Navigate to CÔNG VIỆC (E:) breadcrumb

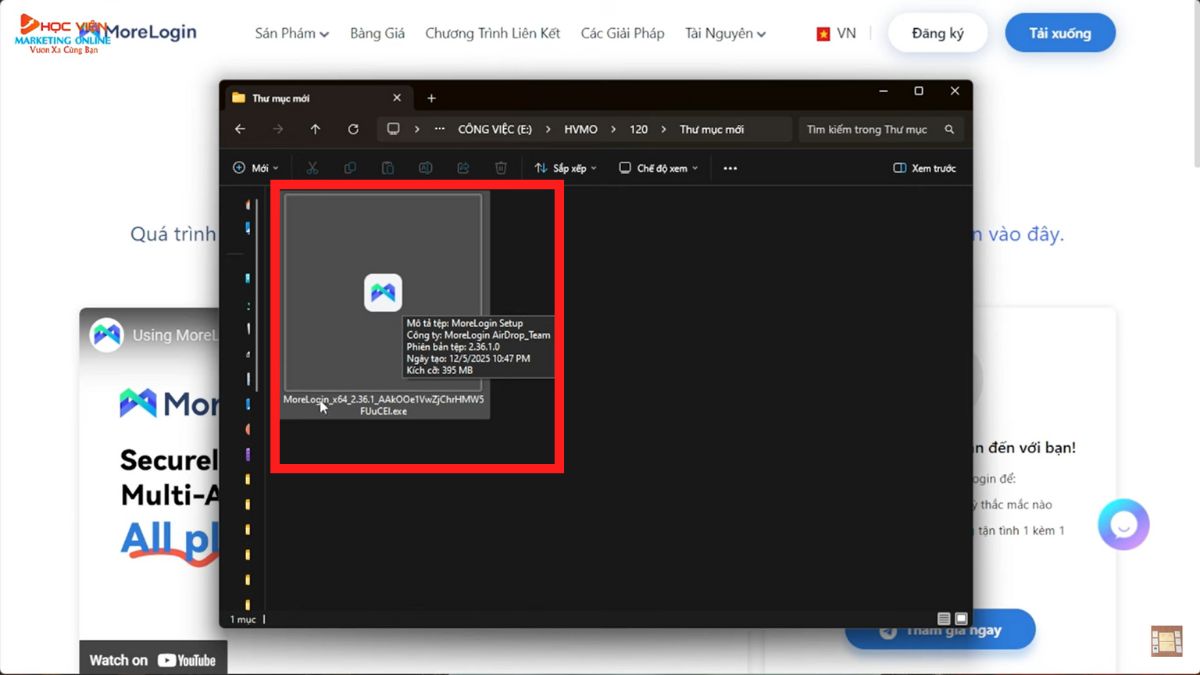click(x=495, y=129)
